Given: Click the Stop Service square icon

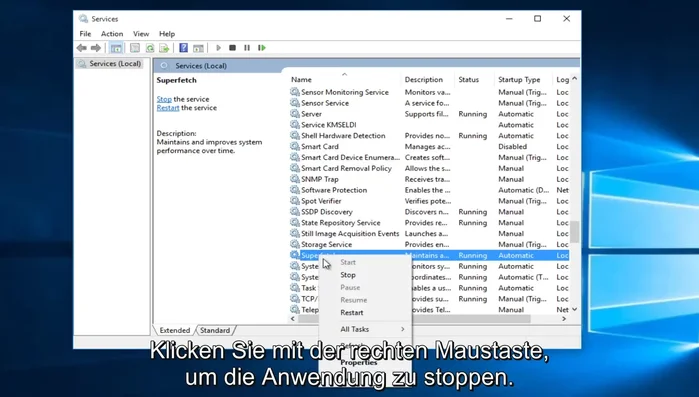Looking at the screenshot, I should pyautogui.click(x=232, y=48).
